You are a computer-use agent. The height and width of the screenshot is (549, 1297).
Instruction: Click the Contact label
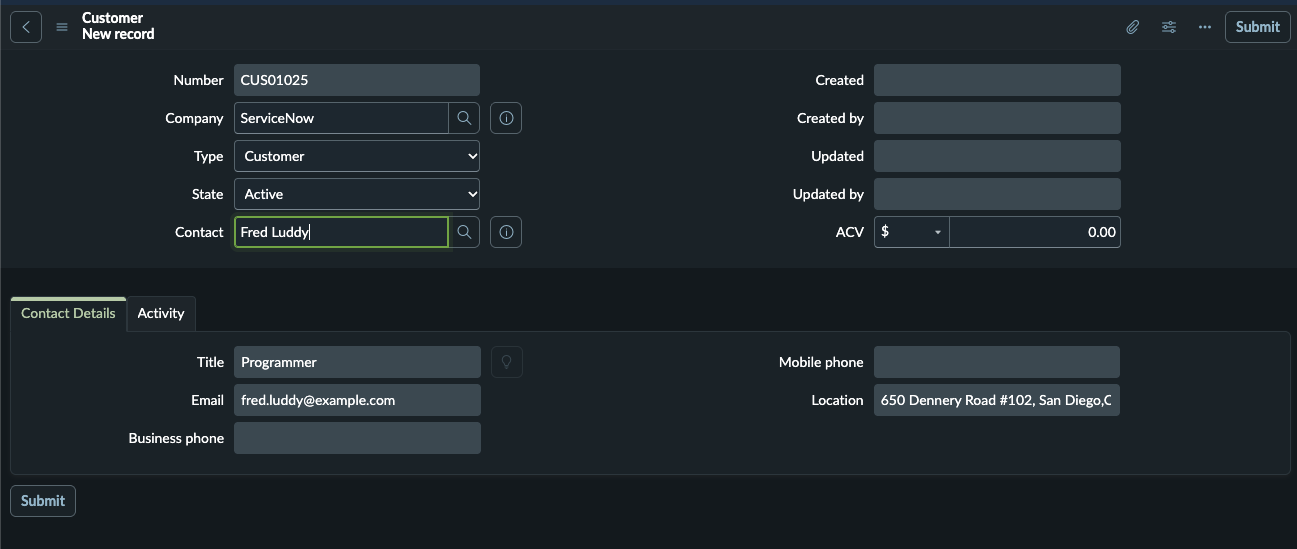point(199,232)
